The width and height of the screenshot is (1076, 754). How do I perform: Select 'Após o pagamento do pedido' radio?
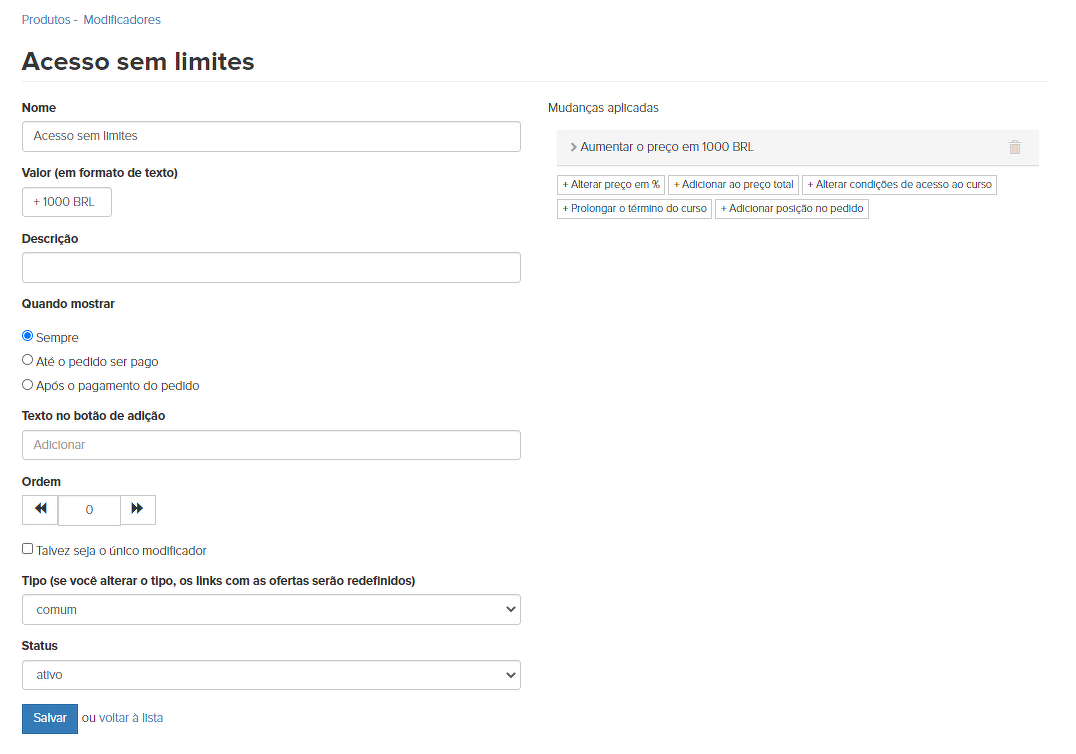(x=28, y=384)
